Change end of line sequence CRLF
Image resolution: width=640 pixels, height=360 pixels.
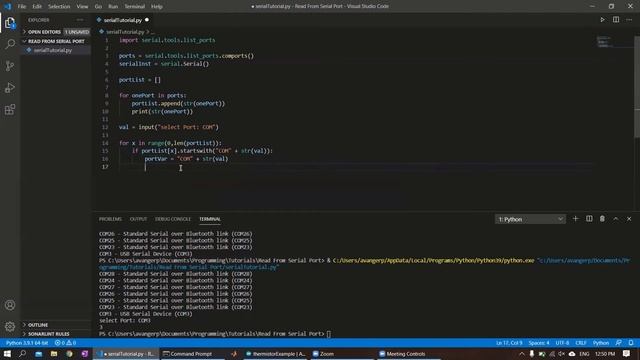pyautogui.click(x=581, y=343)
